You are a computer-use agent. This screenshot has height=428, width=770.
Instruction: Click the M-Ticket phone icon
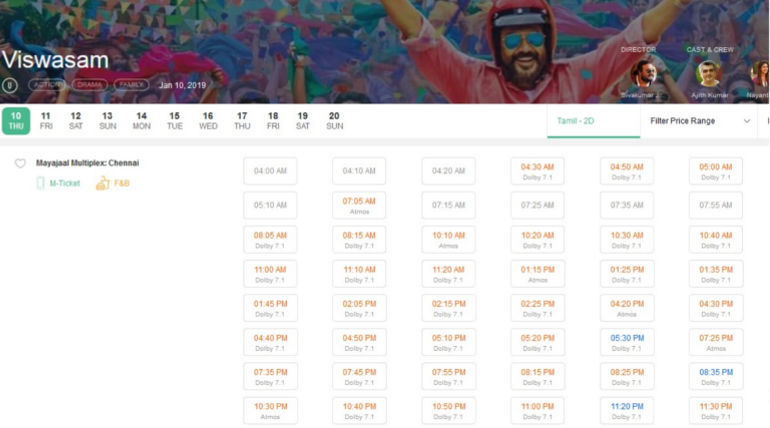41,184
